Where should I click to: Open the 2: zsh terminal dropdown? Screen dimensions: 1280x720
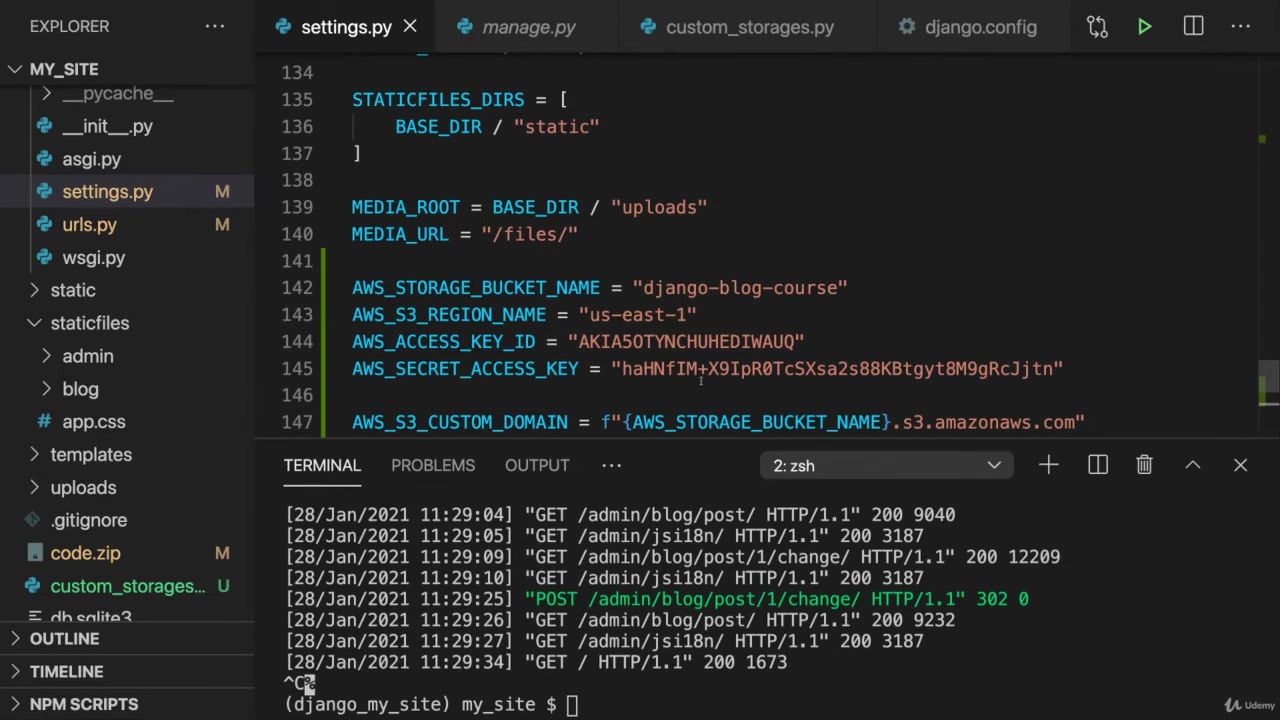pos(886,465)
